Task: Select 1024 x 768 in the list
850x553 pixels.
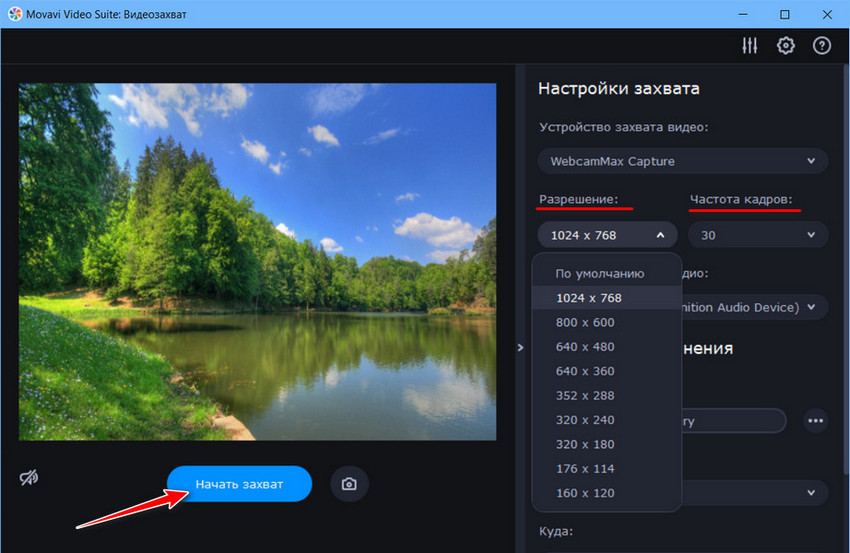Action: point(607,298)
